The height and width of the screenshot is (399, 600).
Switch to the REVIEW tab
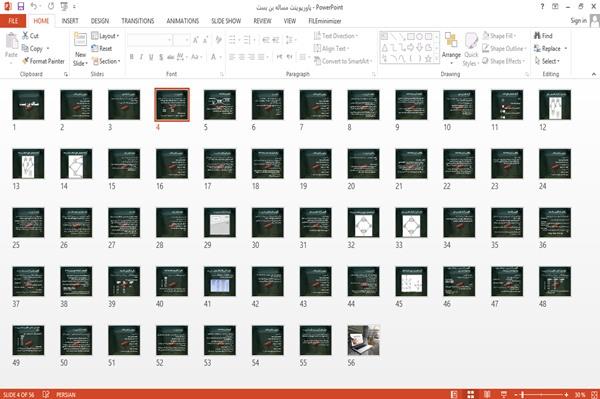pyautogui.click(x=262, y=21)
